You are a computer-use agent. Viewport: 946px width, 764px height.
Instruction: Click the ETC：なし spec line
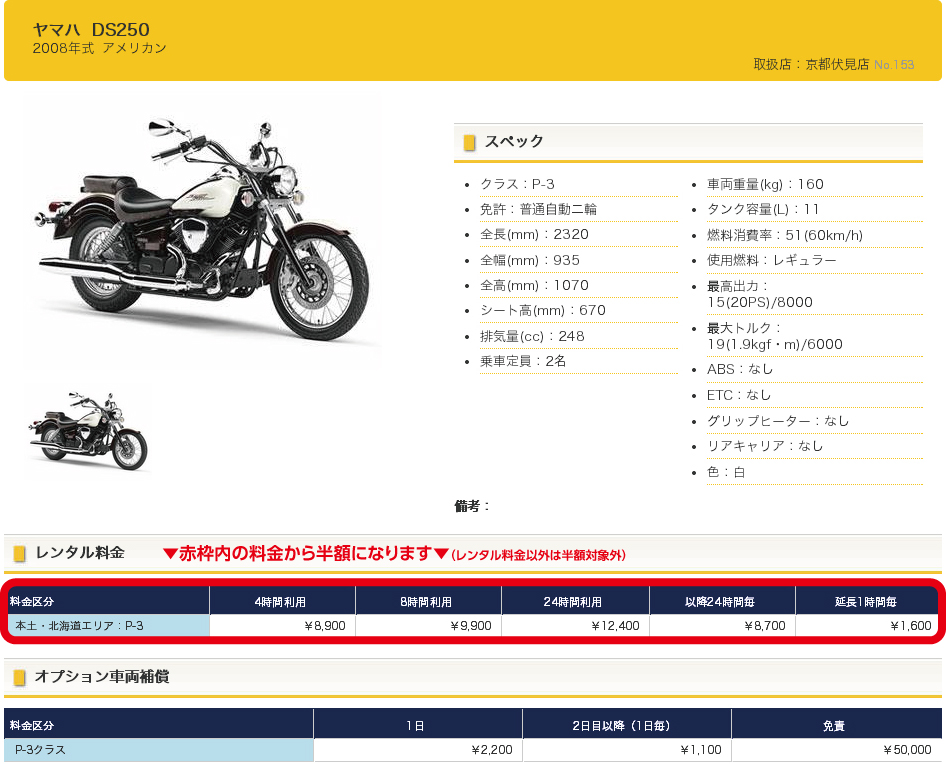tap(739, 395)
